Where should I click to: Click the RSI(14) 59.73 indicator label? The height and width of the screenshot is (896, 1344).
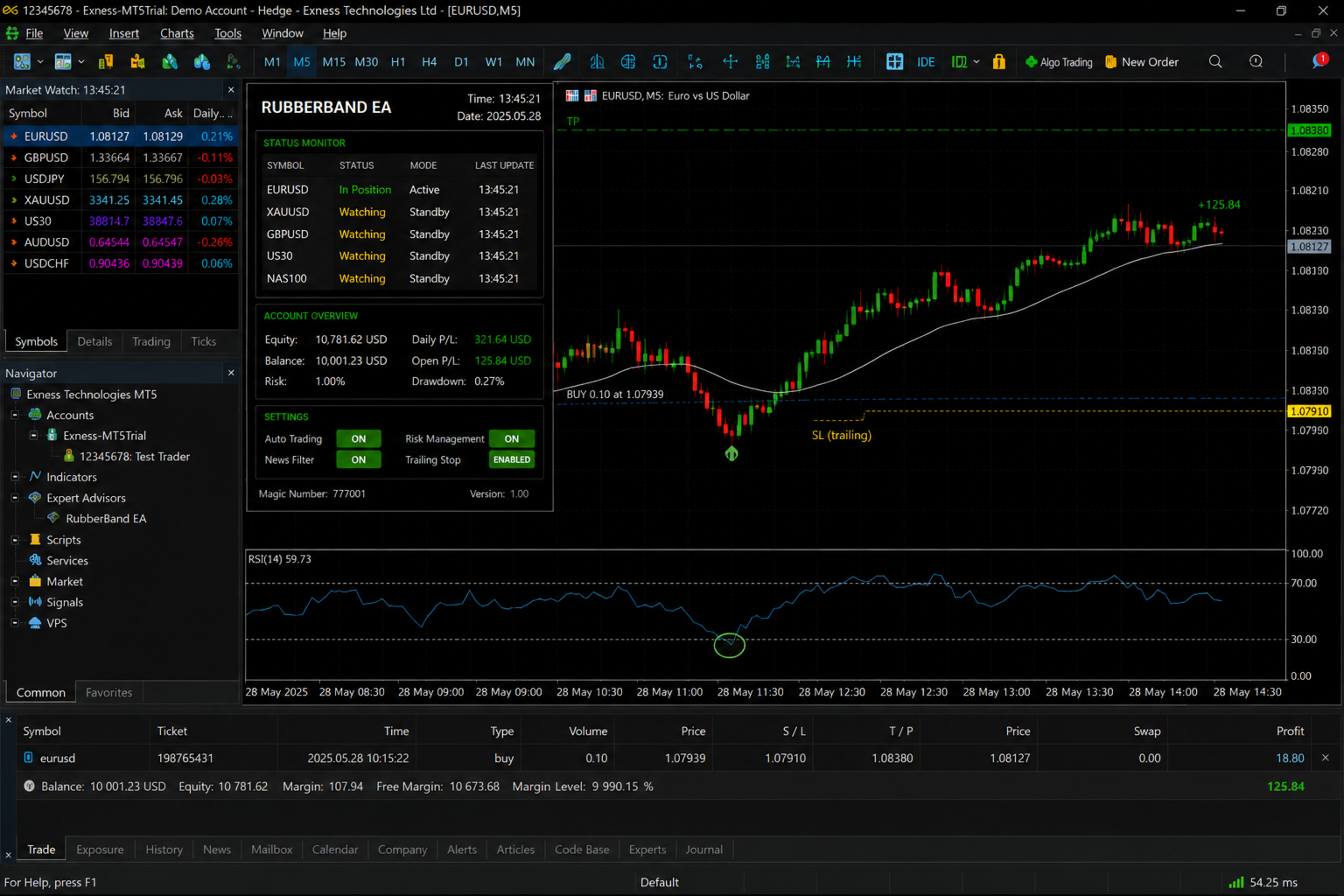(279, 559)
